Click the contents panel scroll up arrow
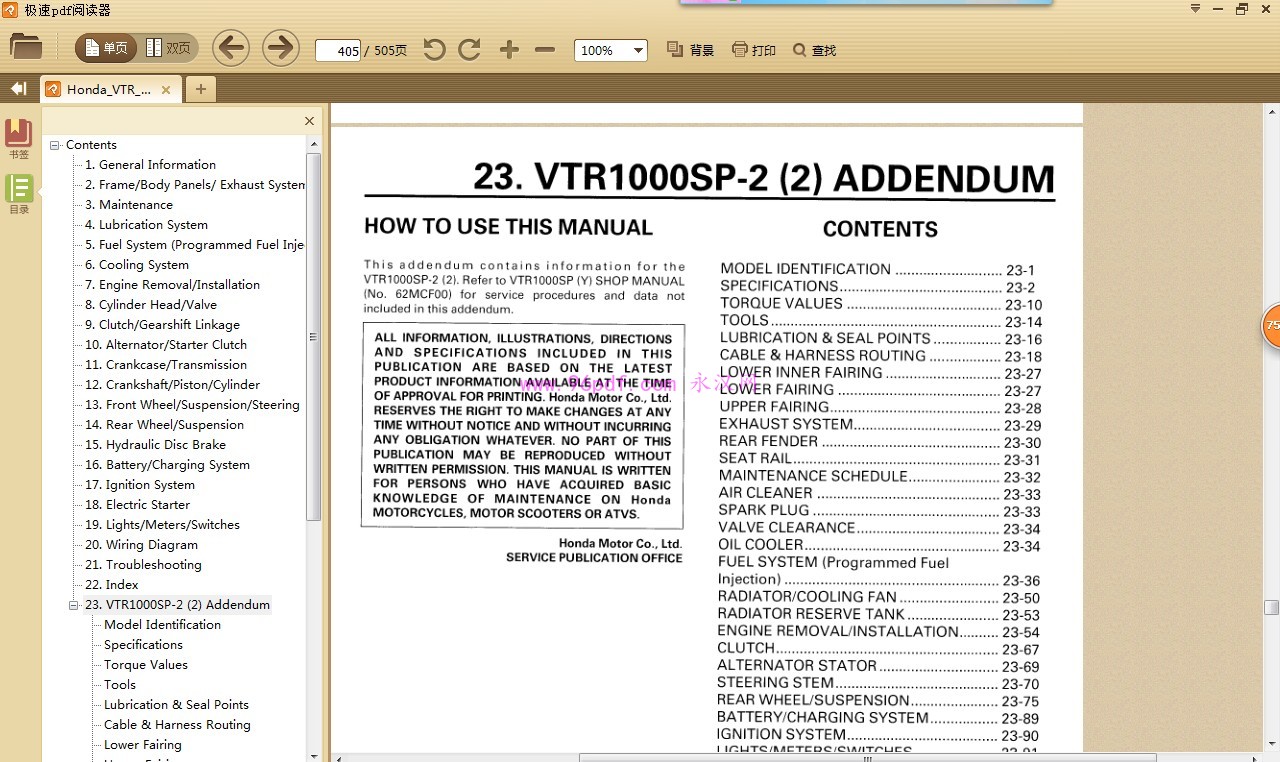Screen dimensions: 1280x762 [314, 145]
